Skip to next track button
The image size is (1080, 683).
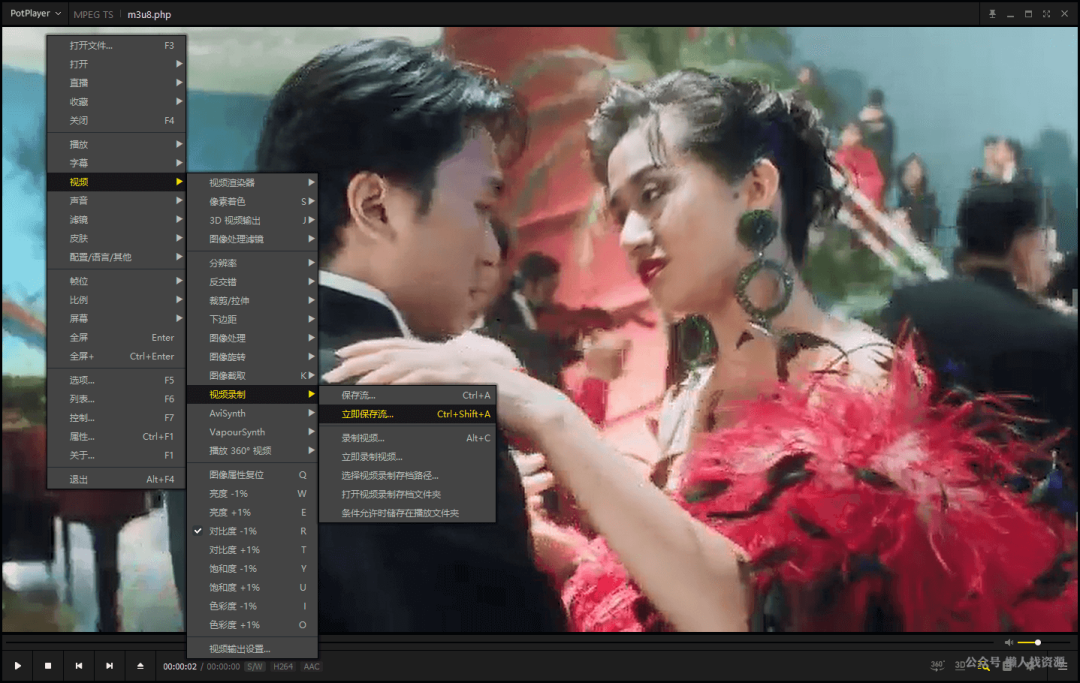(109, 666)
